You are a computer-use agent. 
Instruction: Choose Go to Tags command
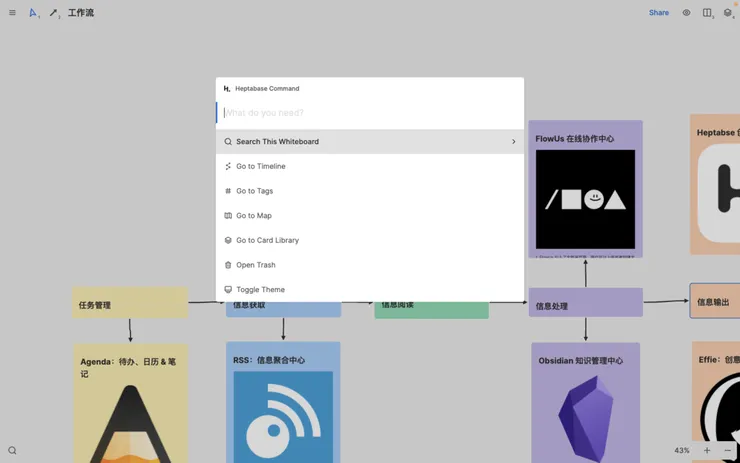tap(370, 191)
